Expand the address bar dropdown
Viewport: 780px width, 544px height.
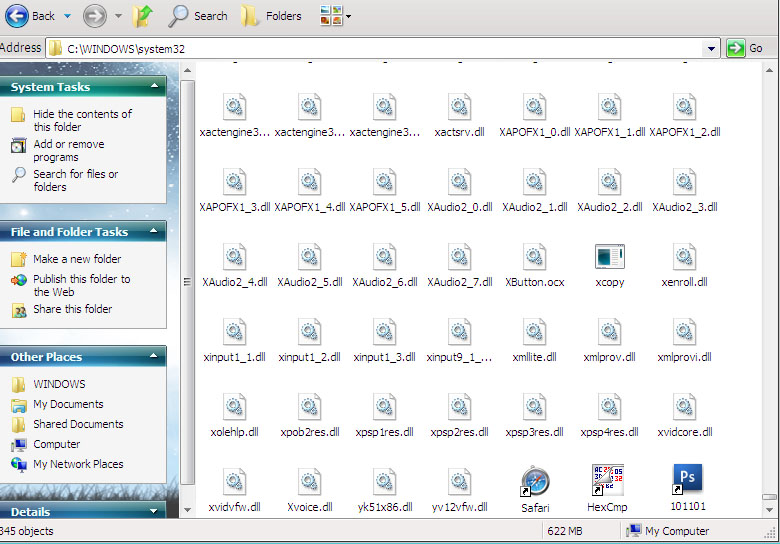[711, 49]
